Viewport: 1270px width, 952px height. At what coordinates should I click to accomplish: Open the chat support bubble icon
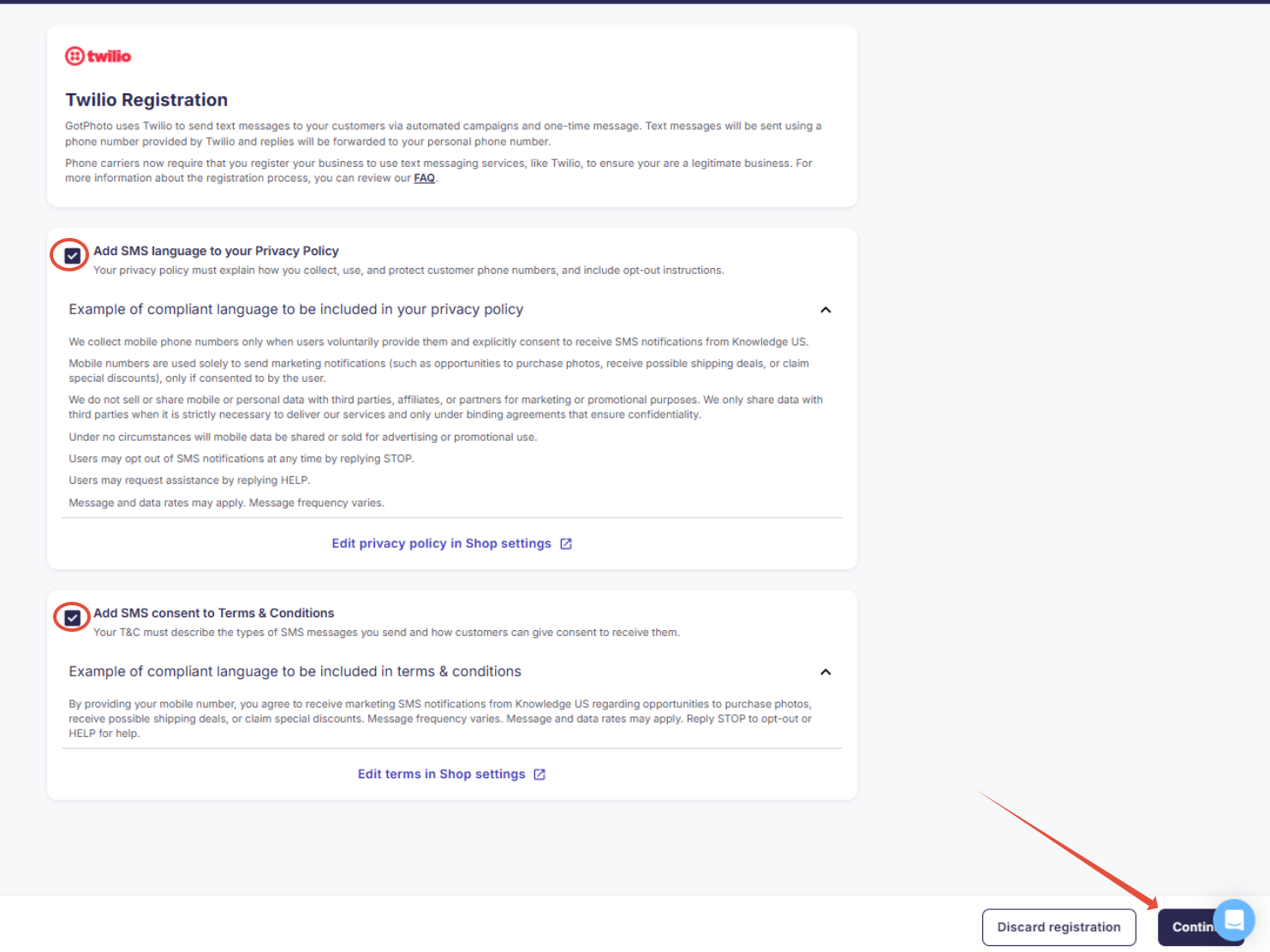(1234, 920)
